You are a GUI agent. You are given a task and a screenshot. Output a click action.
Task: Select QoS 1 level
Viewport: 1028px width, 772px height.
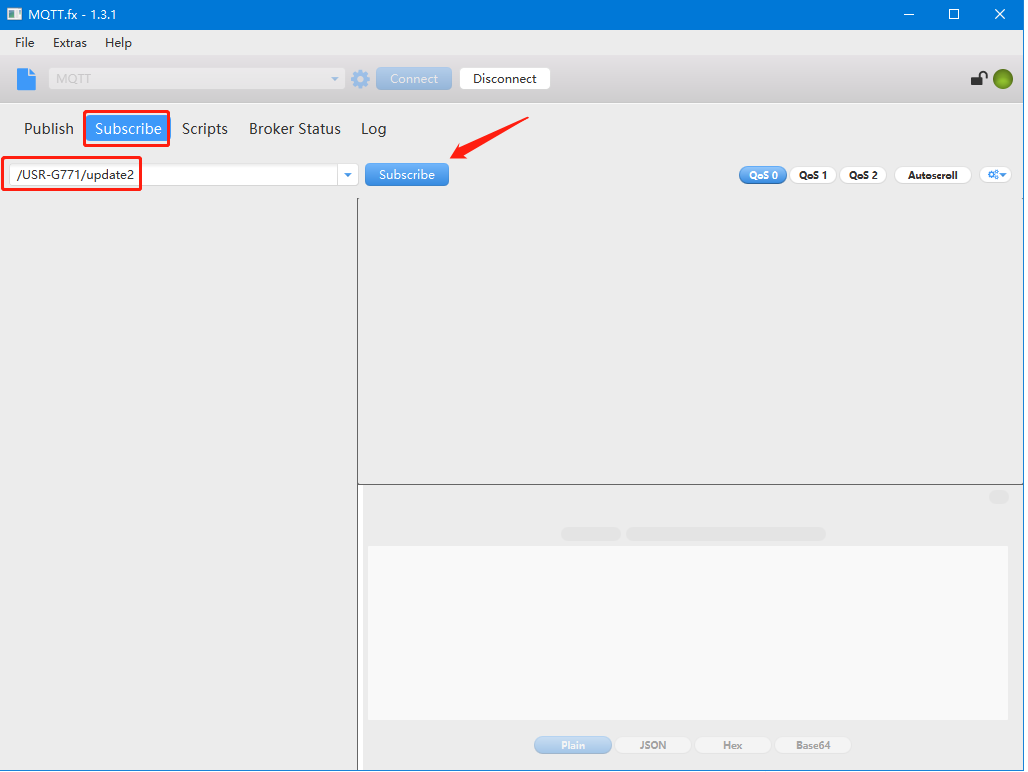point(813,175)
